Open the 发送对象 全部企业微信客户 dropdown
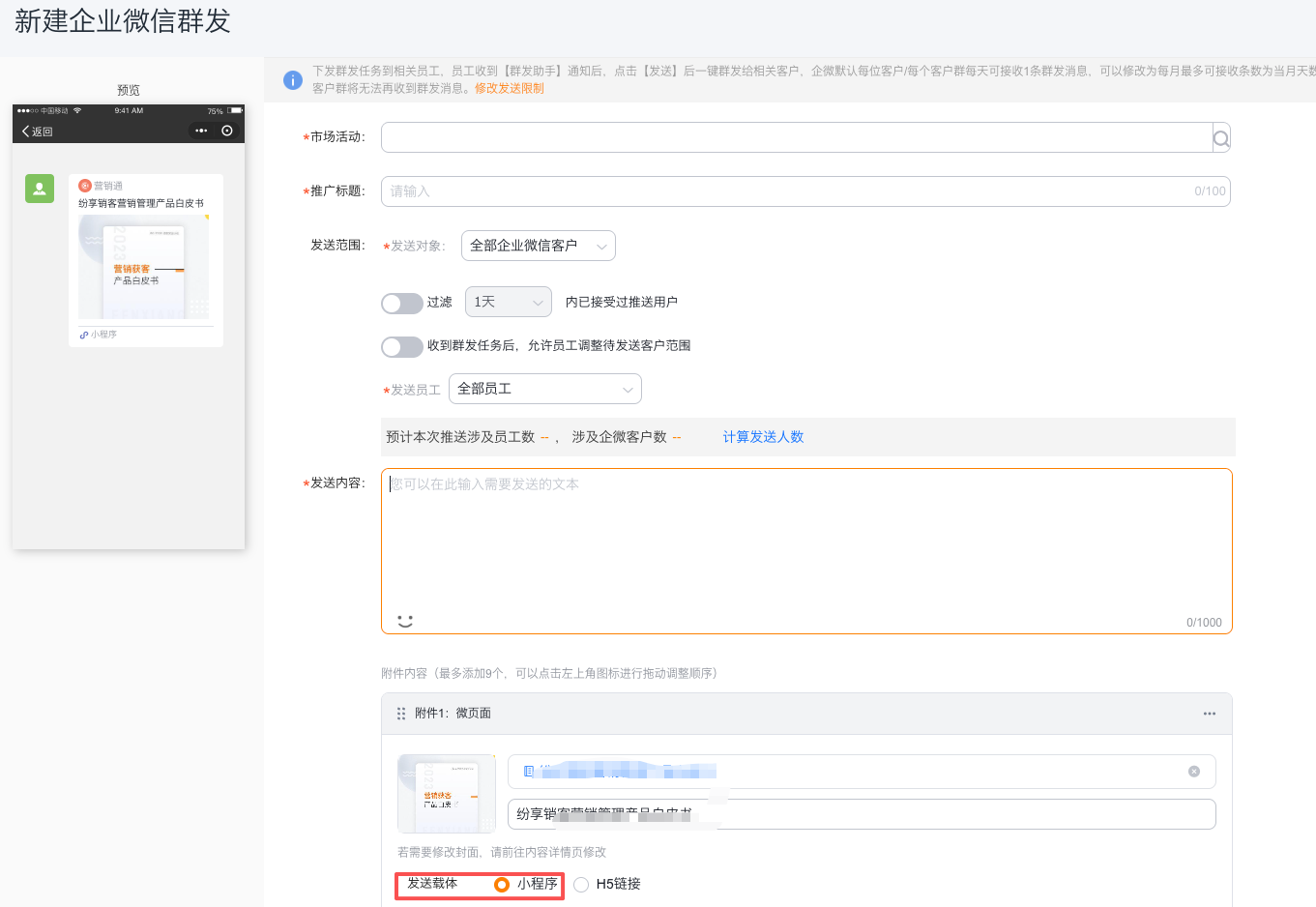Screen dimensions: 1316x907 click(538, 246)
